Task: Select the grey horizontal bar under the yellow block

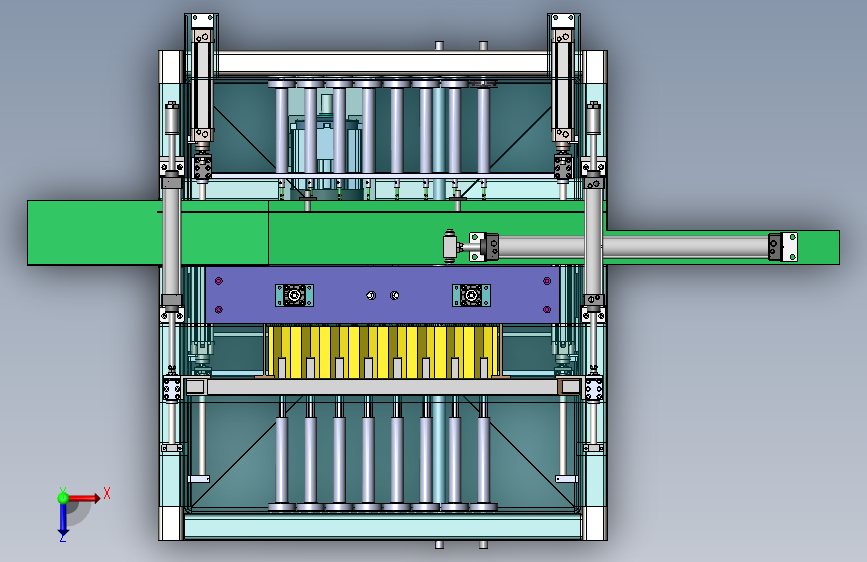Action: [383, 387]
